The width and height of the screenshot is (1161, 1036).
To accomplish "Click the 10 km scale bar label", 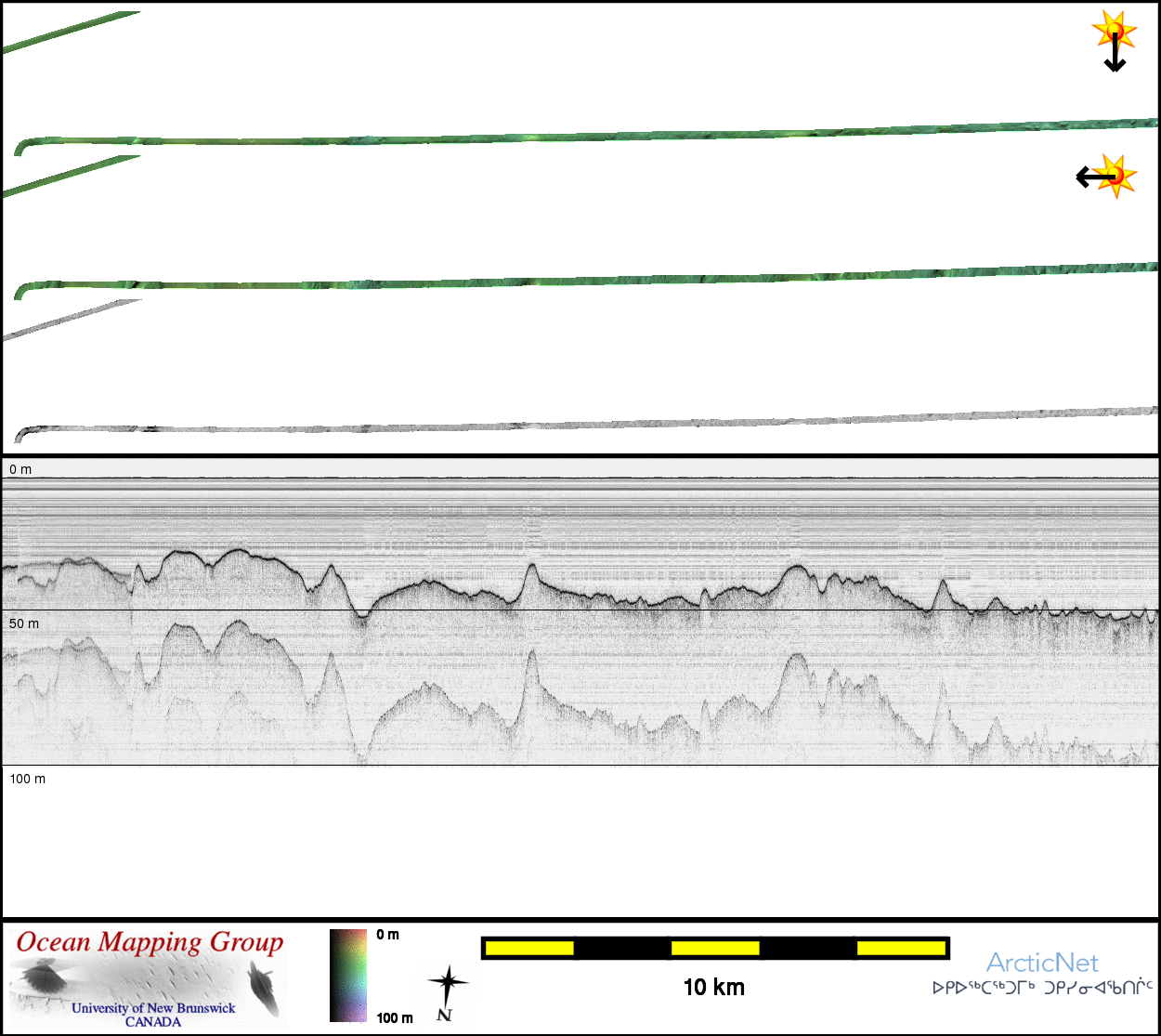I will point(713,988).
